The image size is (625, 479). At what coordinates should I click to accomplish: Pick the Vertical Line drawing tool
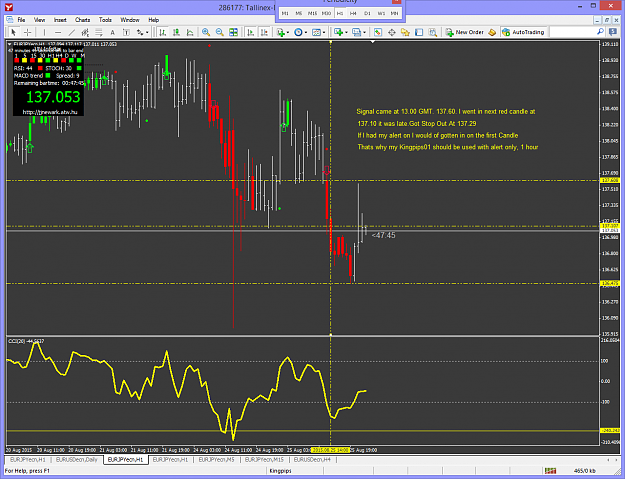(x=44, y=32)
